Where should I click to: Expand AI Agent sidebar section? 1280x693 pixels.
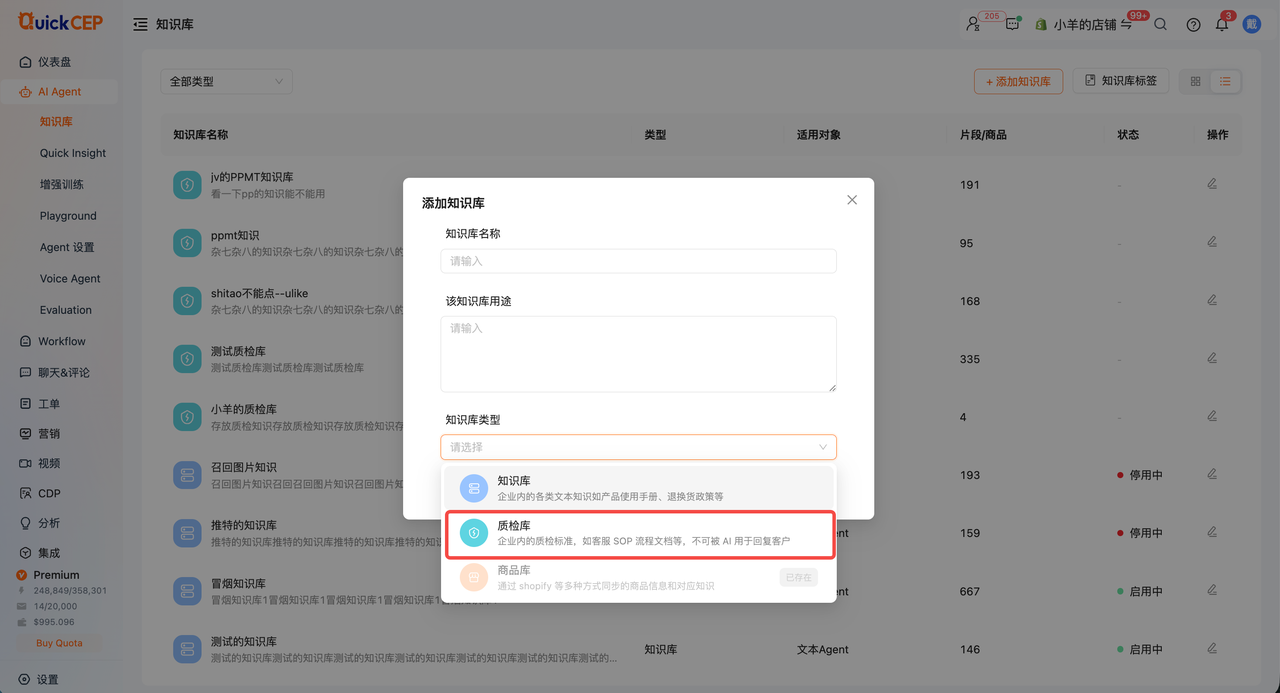pyautogui.click(x=59, y=92)
